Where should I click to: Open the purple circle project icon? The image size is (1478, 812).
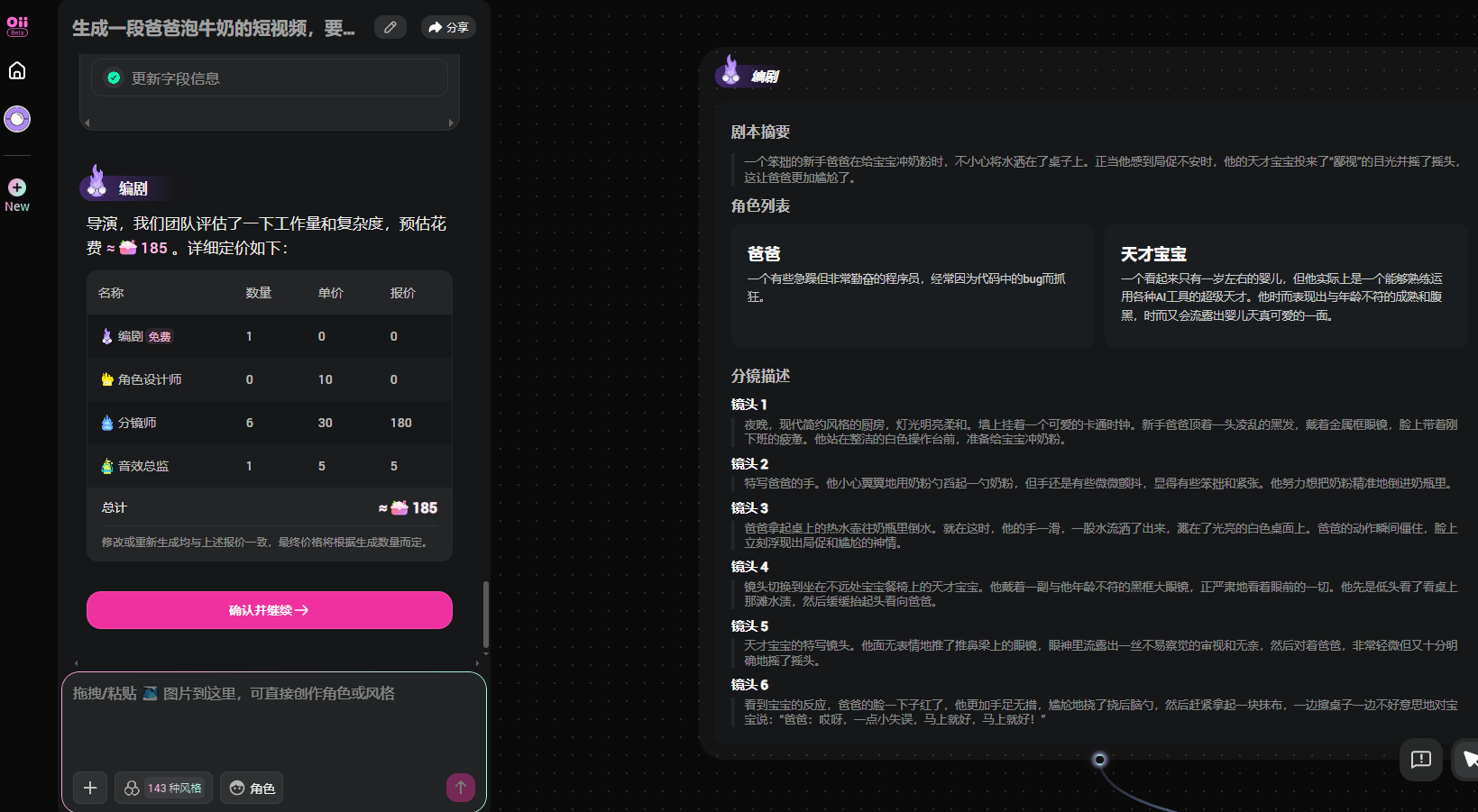click(x=17, y=119)
